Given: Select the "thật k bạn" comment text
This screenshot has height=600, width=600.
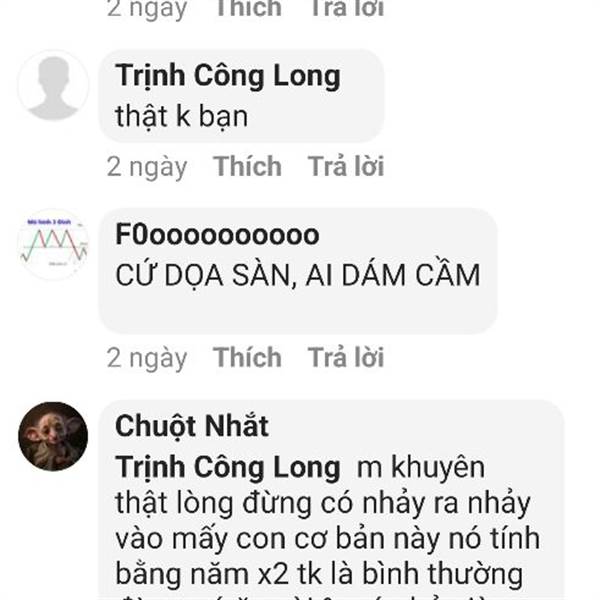Looking at the screenshot, I should tap(182, 116).
